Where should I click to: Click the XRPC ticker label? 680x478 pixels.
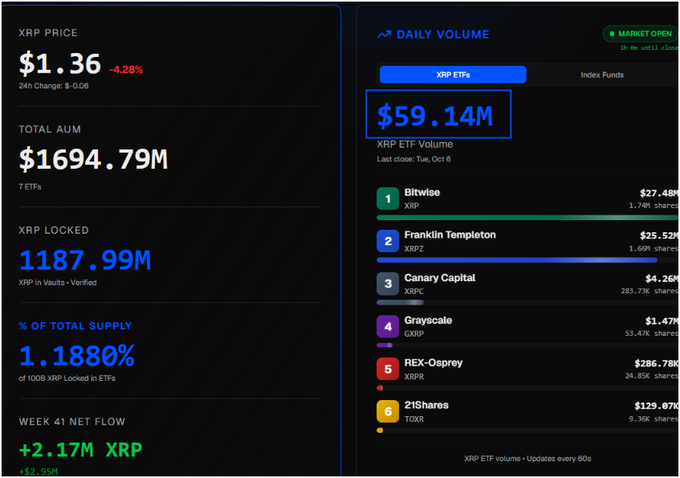(x=414, y=291)
